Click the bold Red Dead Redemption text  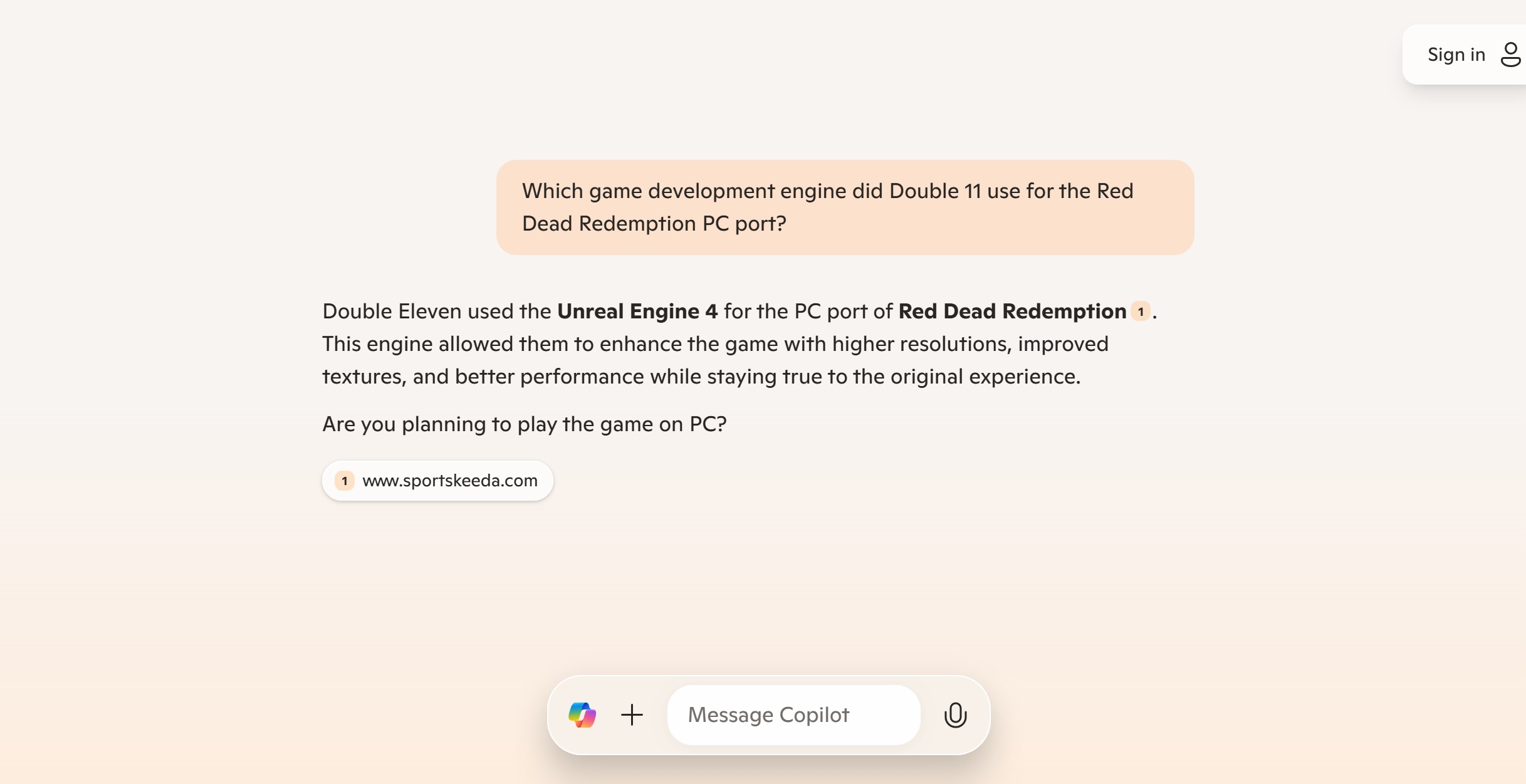1011,311
